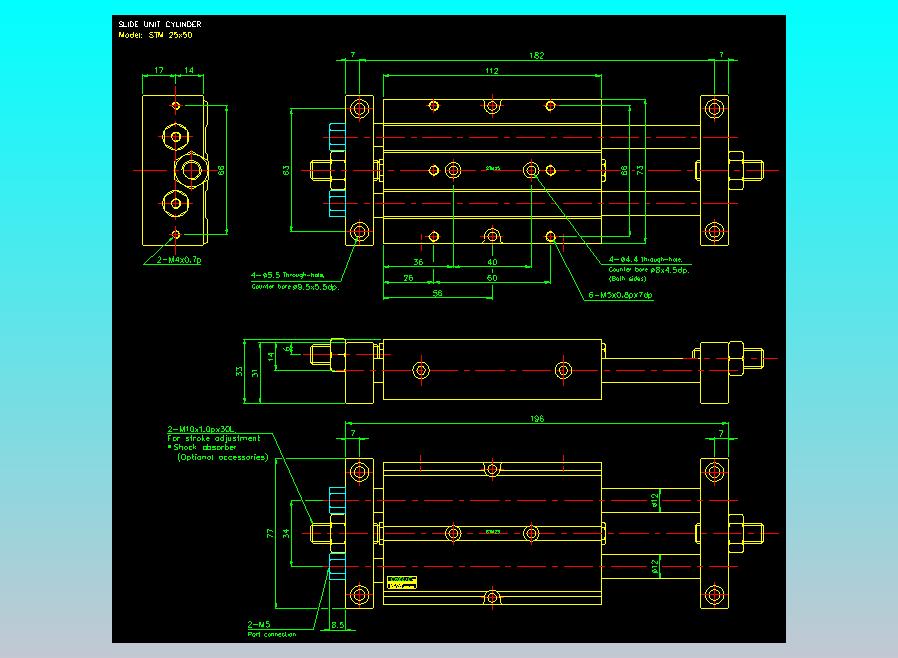
Task: Click the SLIDE UNIT CYLINDER title text
Action: click(x=160, y=24)
